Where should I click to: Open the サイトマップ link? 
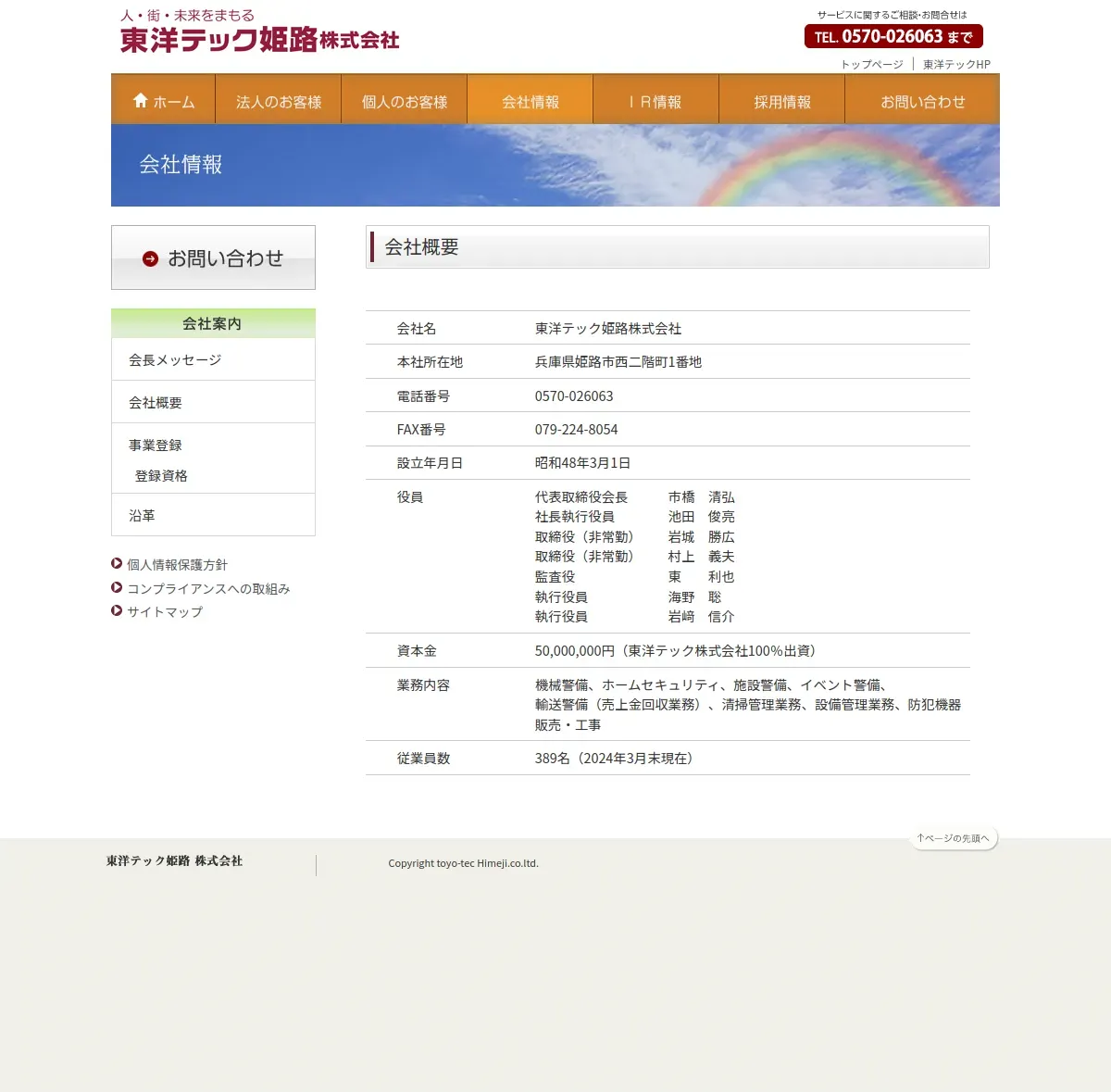coord(165,611)
